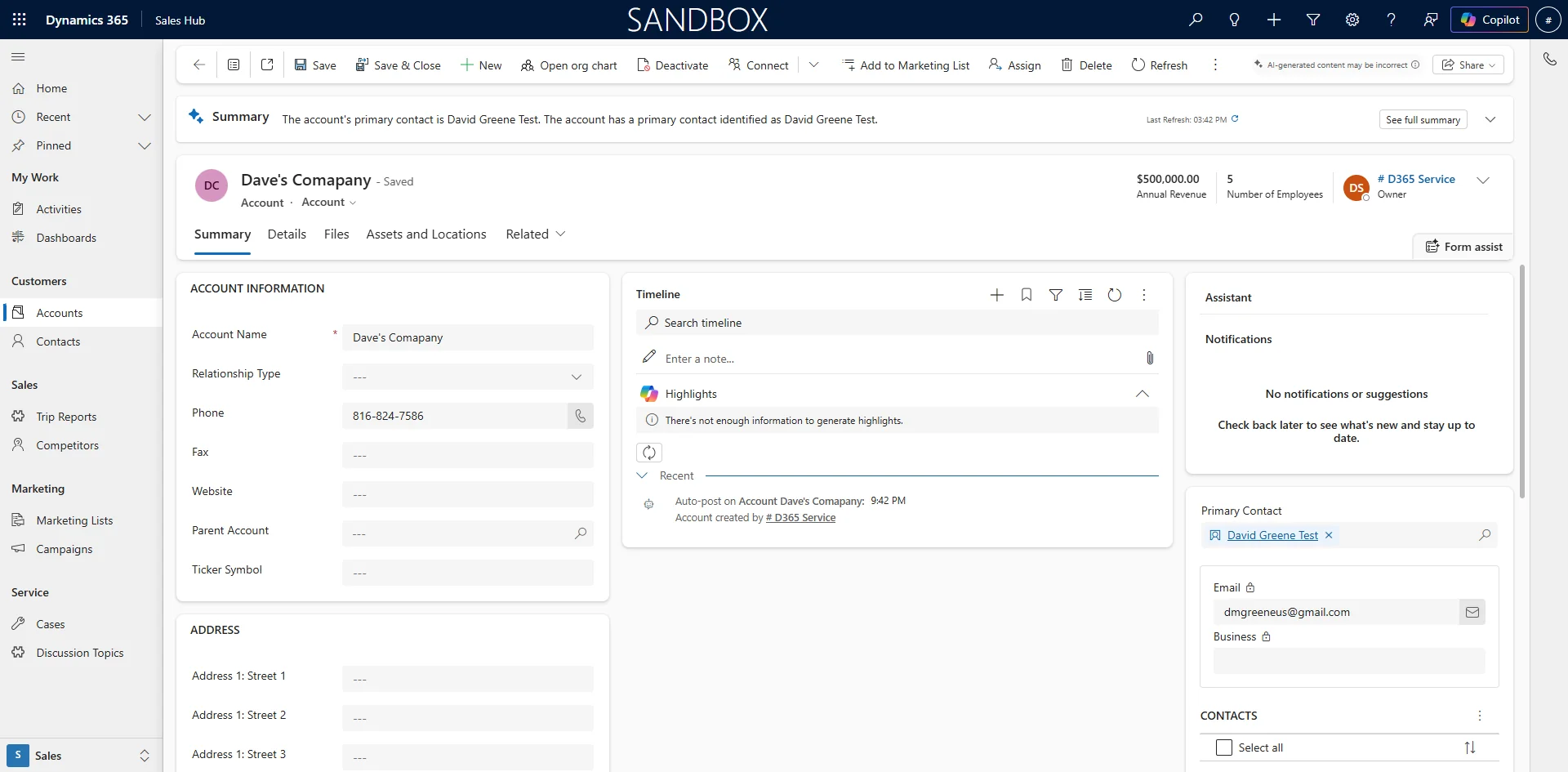Create a timeline record using the plus icon

(x=996, y=294)
